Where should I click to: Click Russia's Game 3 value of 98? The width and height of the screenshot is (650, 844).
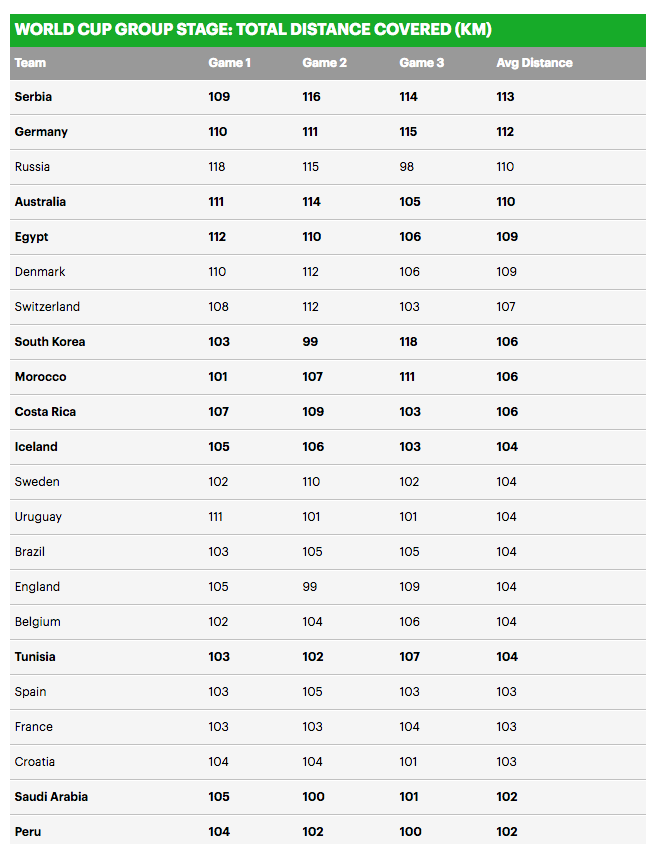coord(408,167)
